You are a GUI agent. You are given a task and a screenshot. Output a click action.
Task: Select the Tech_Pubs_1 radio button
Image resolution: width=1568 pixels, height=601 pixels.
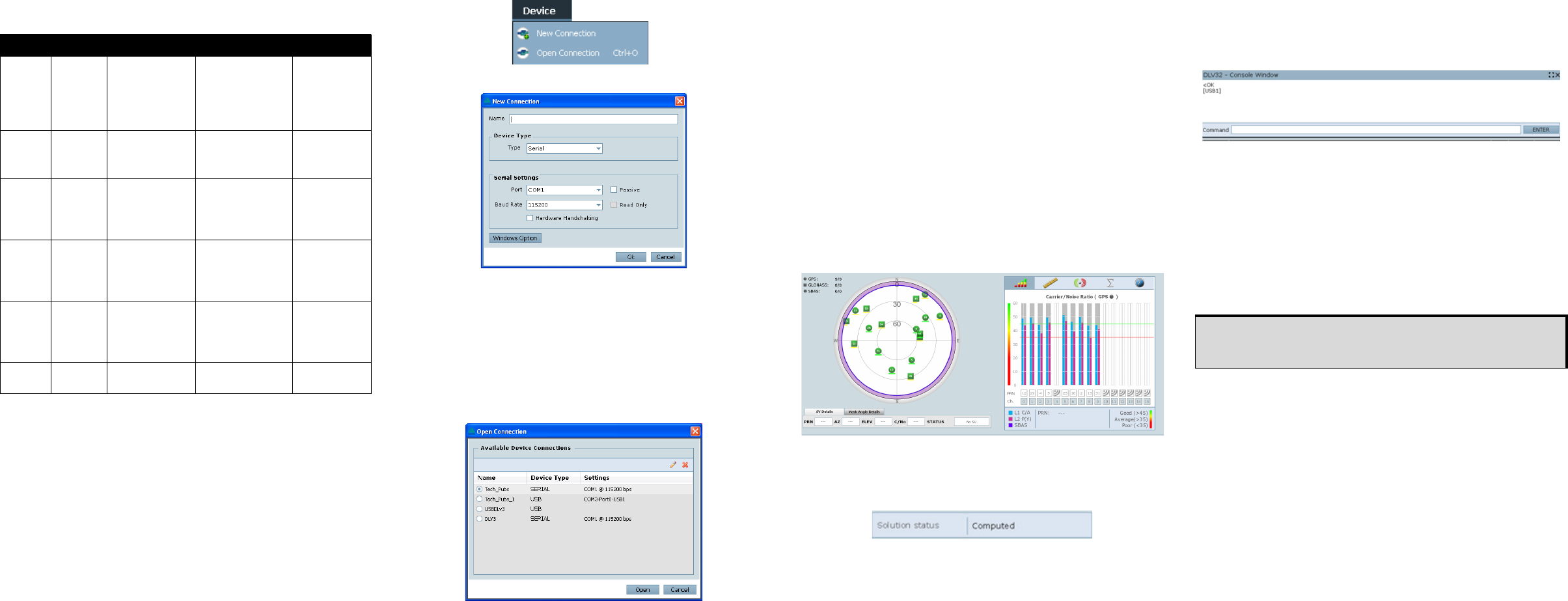(x=480, y=499)
